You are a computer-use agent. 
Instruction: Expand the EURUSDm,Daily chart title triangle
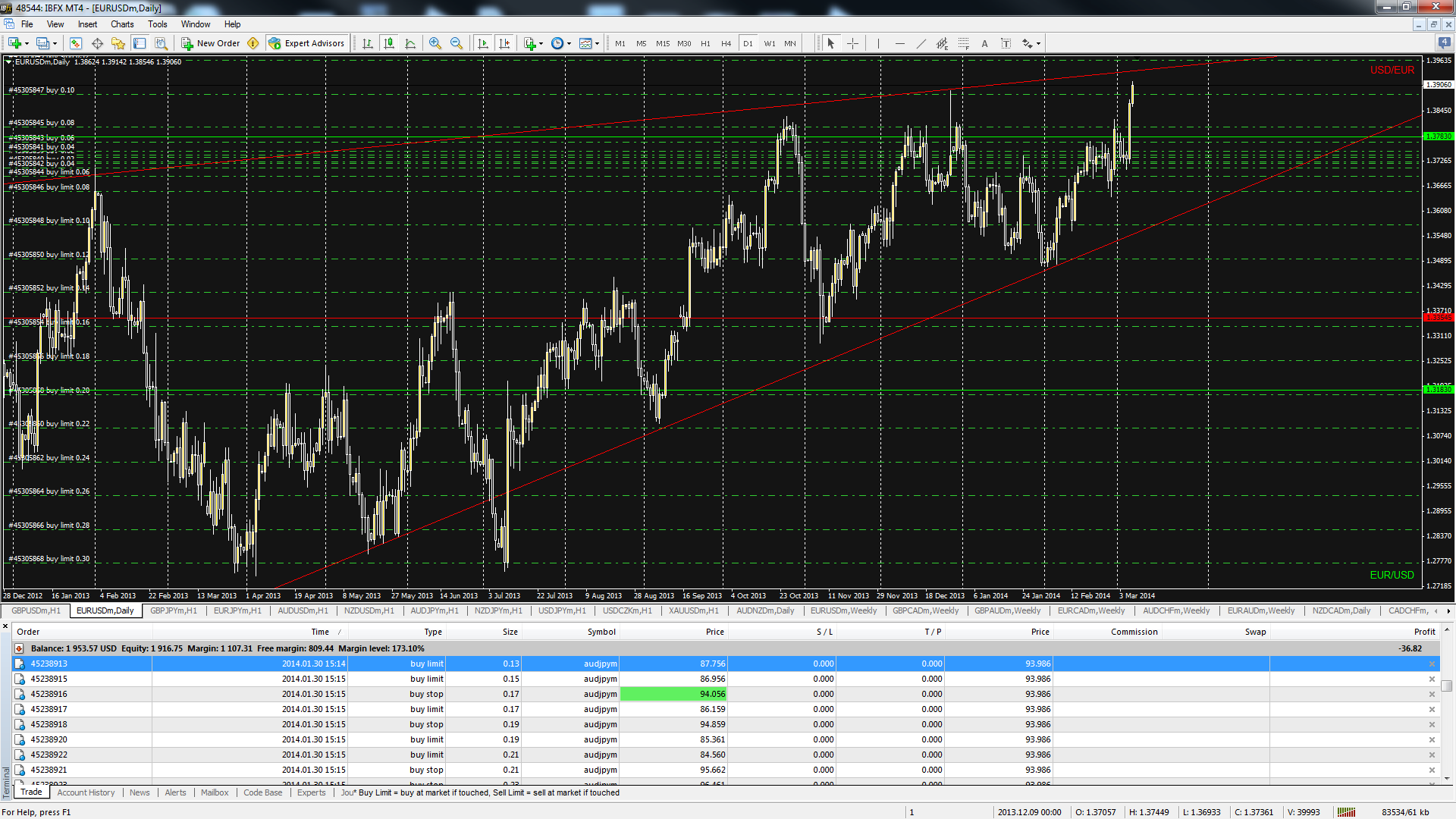pyautogui.click(x=9, y=62)
